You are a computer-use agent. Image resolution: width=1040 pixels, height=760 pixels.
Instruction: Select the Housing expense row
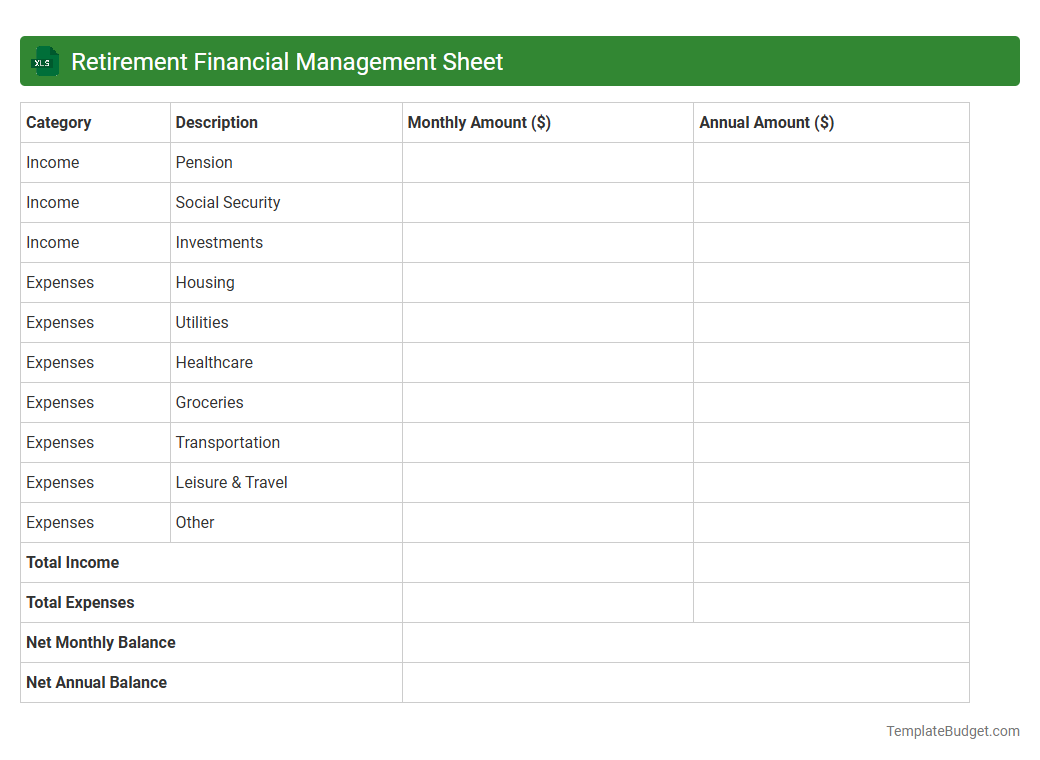coord(205,282)
